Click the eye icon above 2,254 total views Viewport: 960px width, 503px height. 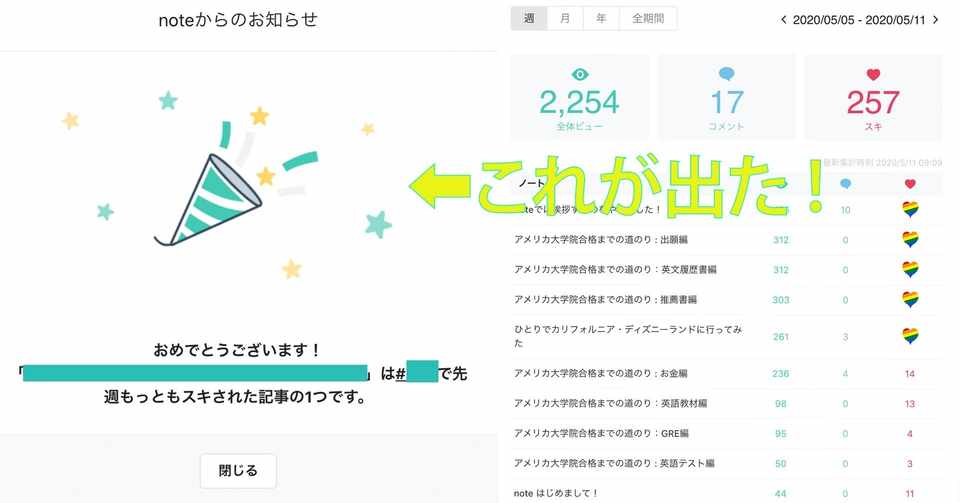(x=580, y=75)
